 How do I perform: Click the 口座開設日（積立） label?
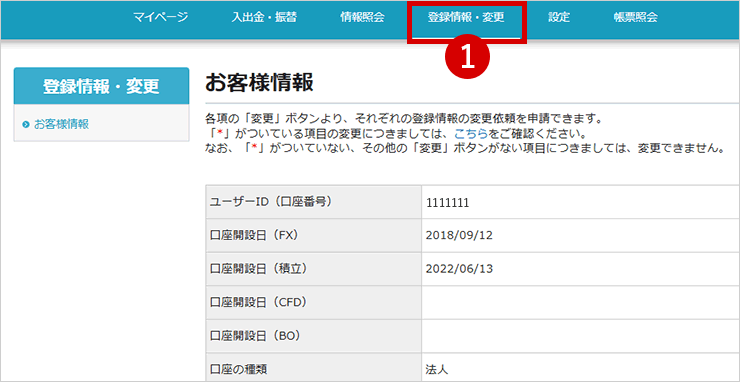pos(259,269)
